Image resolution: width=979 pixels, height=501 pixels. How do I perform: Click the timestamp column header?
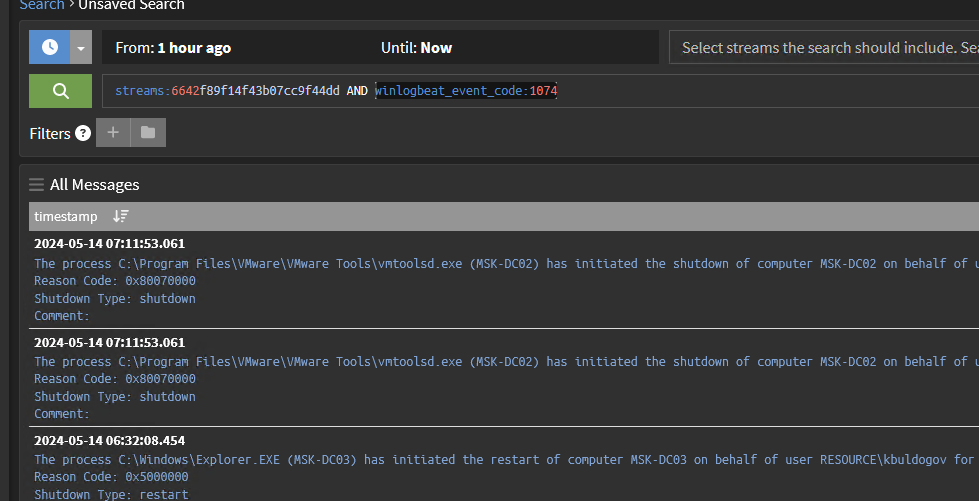pos(66,216)
